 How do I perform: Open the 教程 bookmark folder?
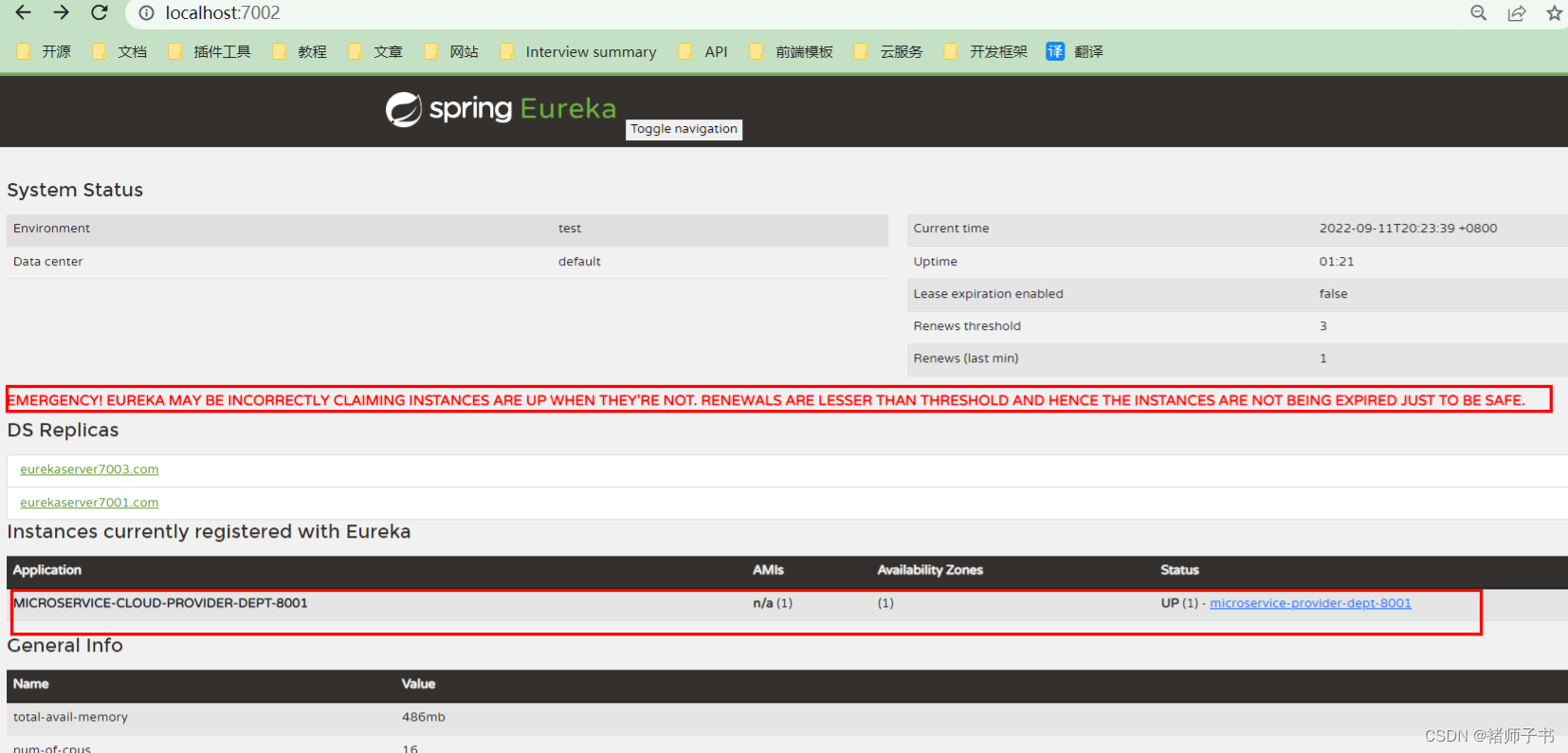point(300,51)
